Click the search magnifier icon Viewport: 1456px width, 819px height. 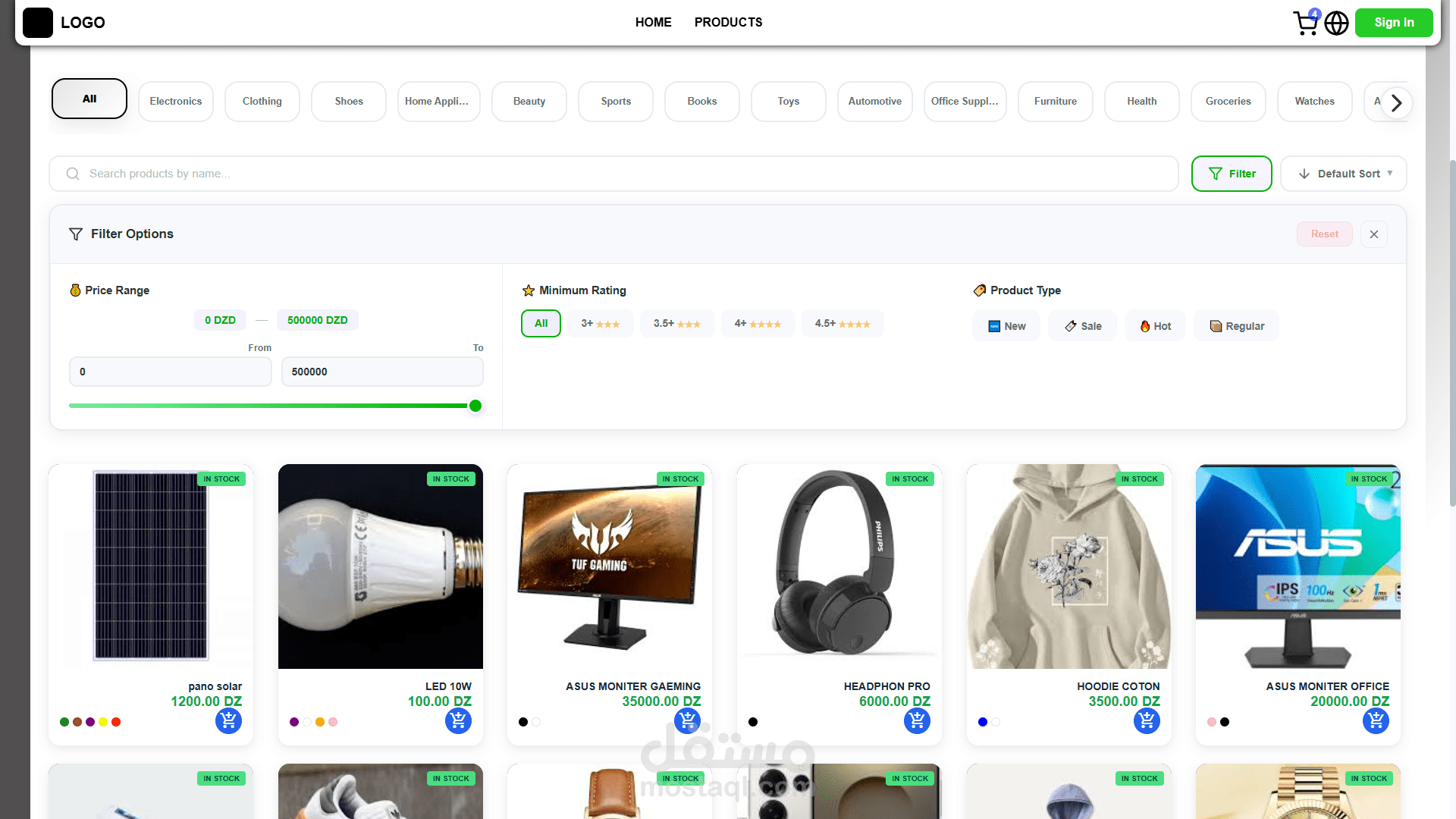(73, 174)
